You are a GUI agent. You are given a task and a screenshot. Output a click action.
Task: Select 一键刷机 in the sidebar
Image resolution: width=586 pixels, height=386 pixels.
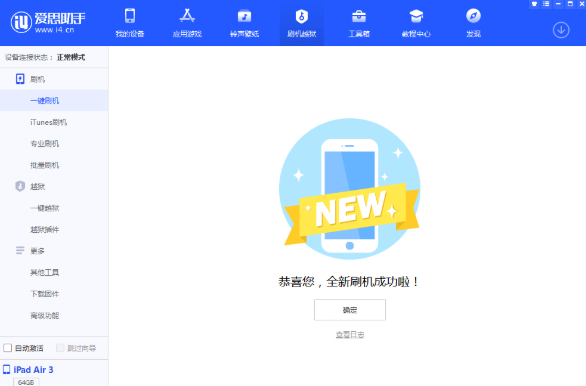tap(54, 101)
